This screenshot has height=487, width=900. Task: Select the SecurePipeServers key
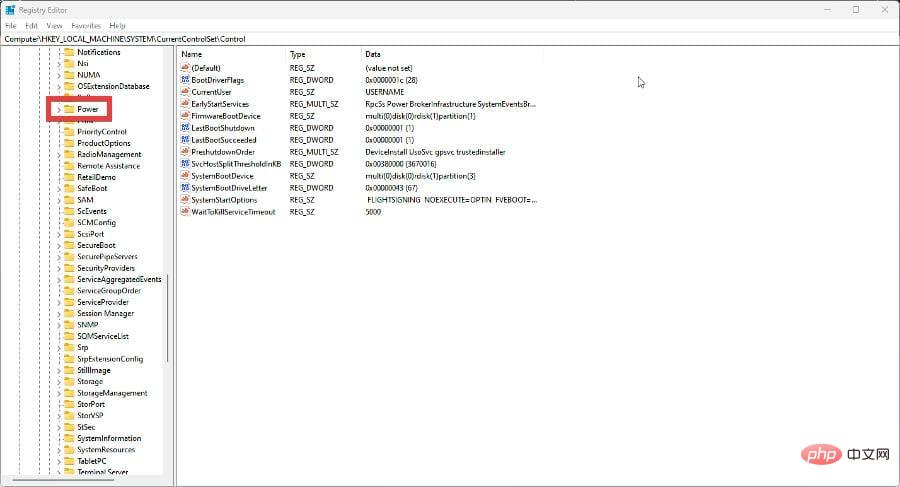[107, 257]
